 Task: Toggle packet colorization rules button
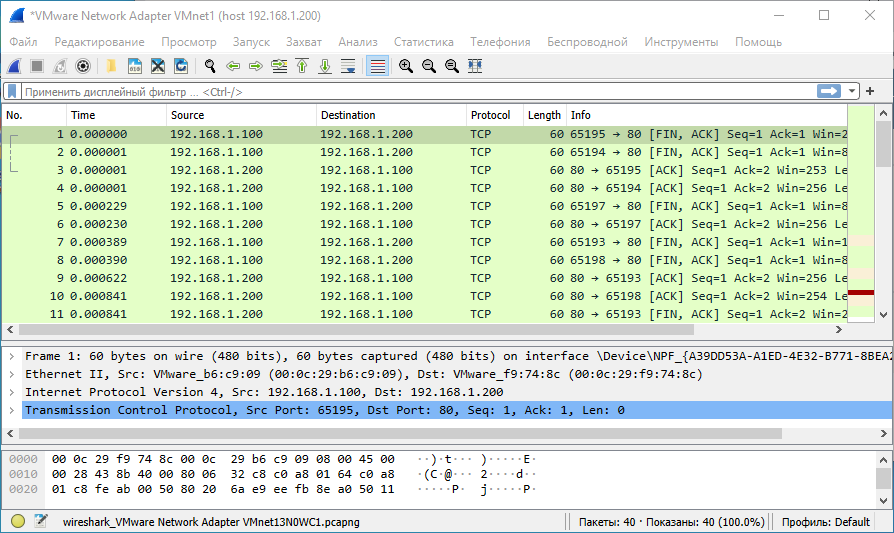[377, 66]
